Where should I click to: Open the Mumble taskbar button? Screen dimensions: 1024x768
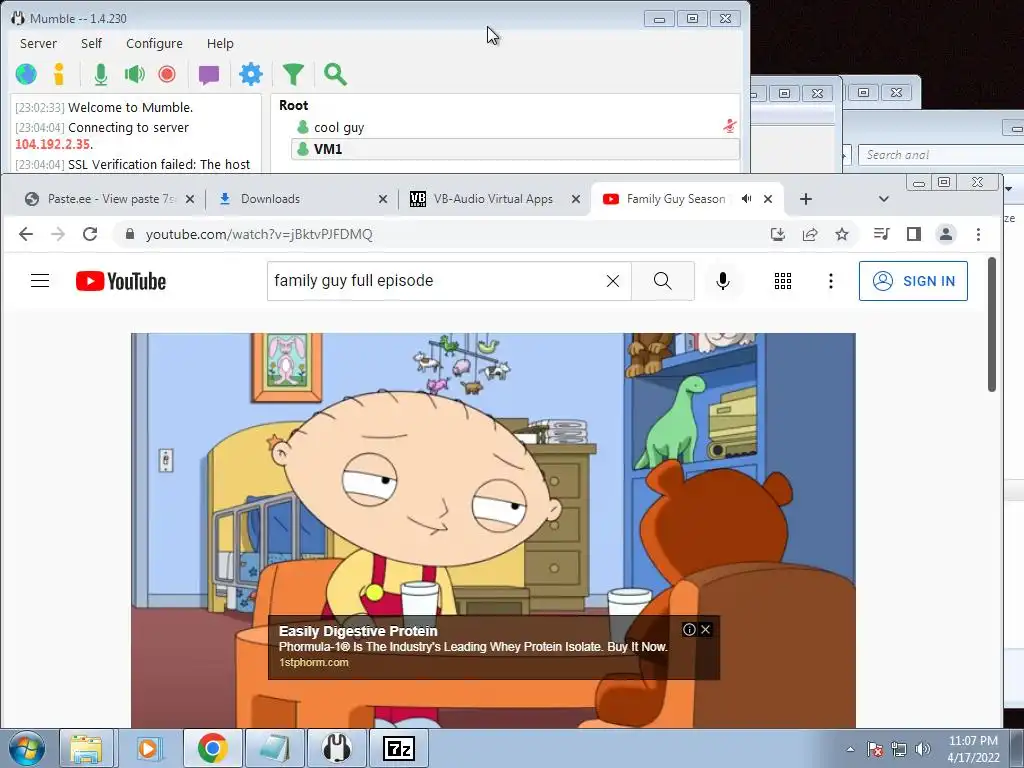point(336,748)
